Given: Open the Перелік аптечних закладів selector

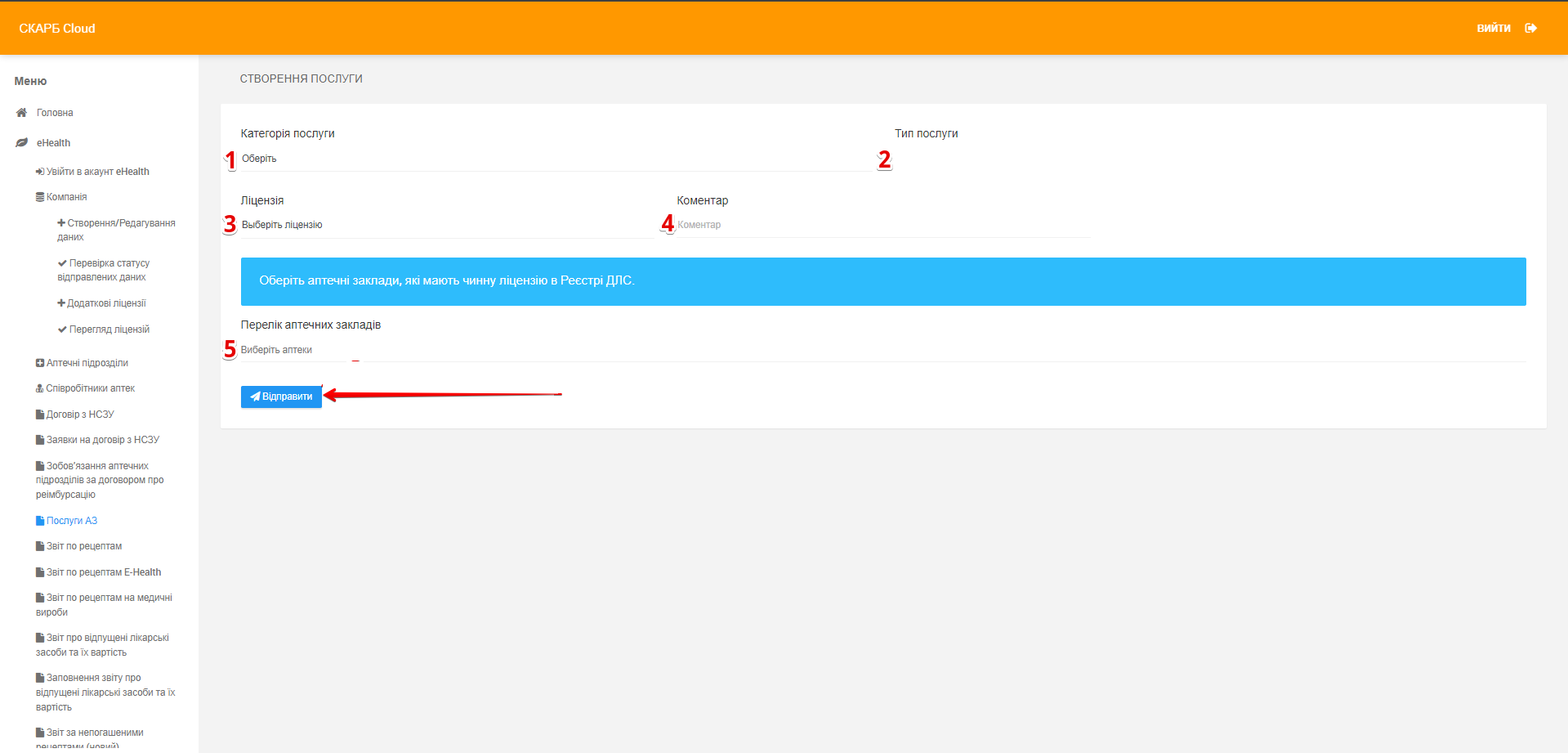Looking at the screenshot, I should [x=882, y=350].
